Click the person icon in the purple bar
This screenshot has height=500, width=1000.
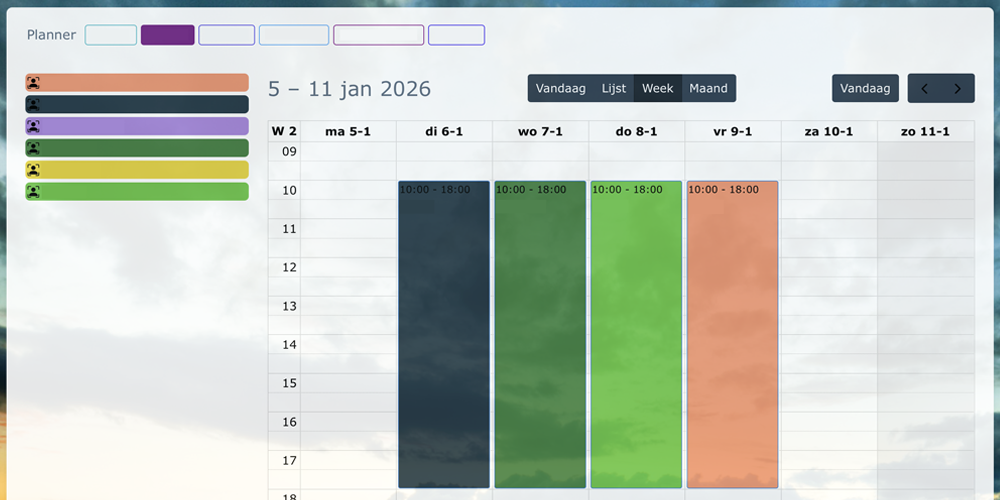coord(33,126)
